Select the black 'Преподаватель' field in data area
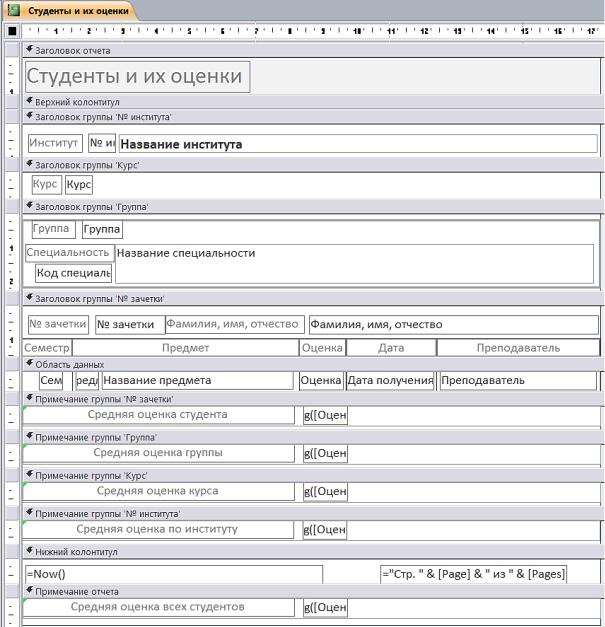Viewport: 605px width, 627px height. pyautogui.click(x=518, y=381)
